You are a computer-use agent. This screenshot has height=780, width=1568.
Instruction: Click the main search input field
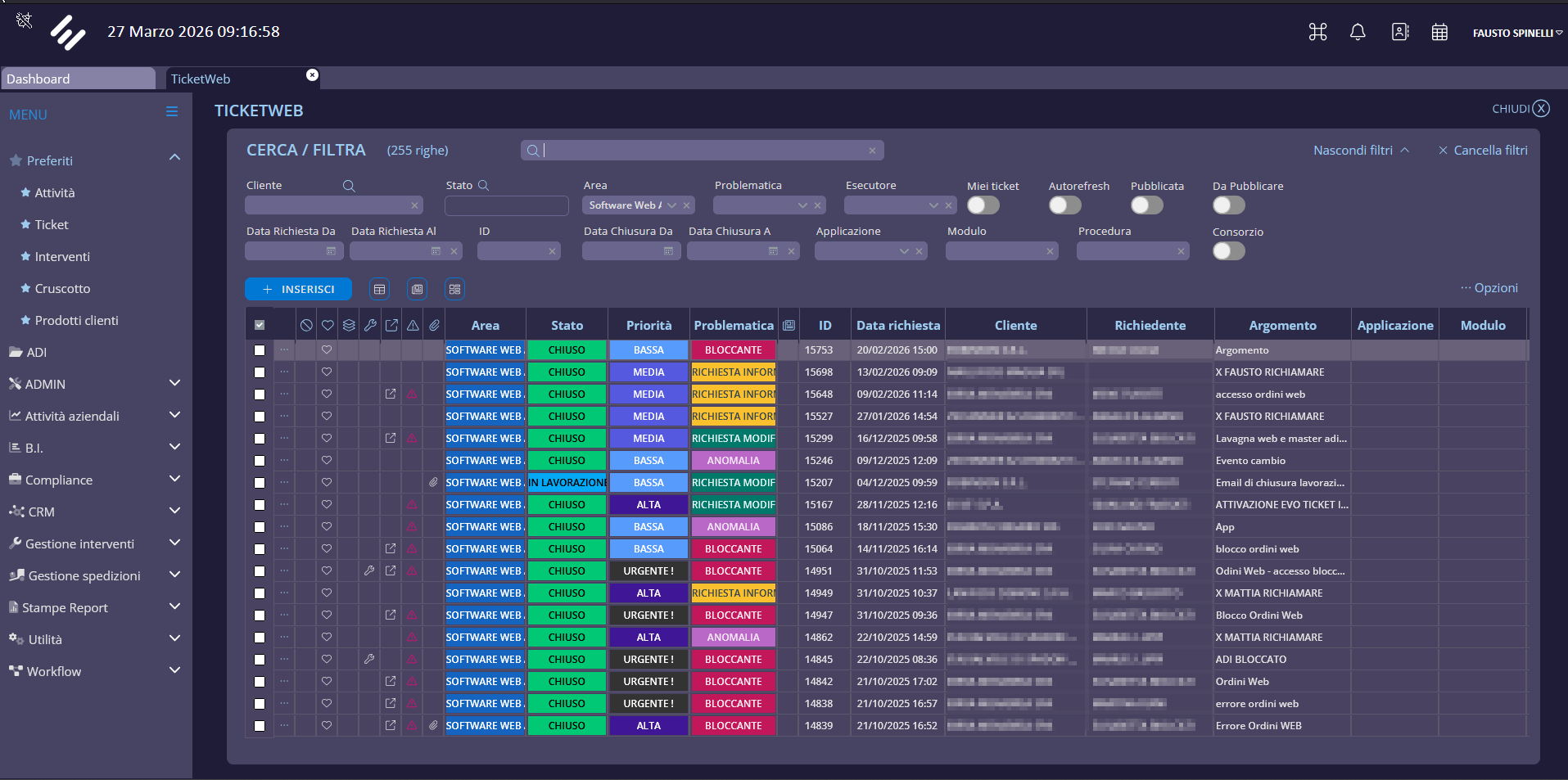point(702,151)
